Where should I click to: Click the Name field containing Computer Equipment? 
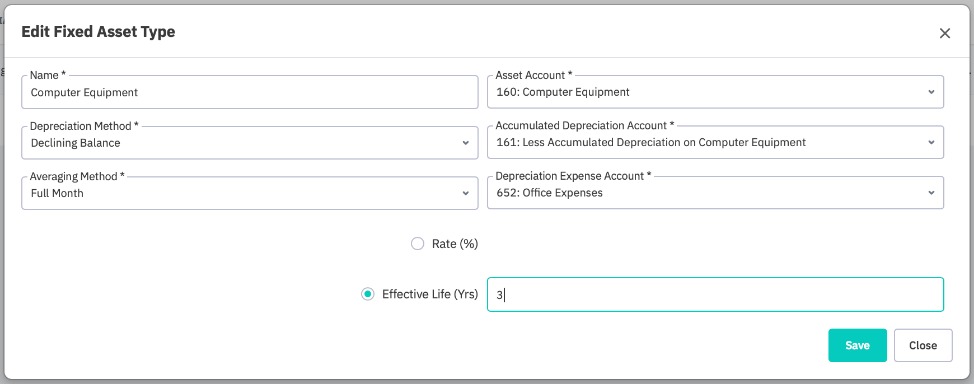tap(250, 92)
